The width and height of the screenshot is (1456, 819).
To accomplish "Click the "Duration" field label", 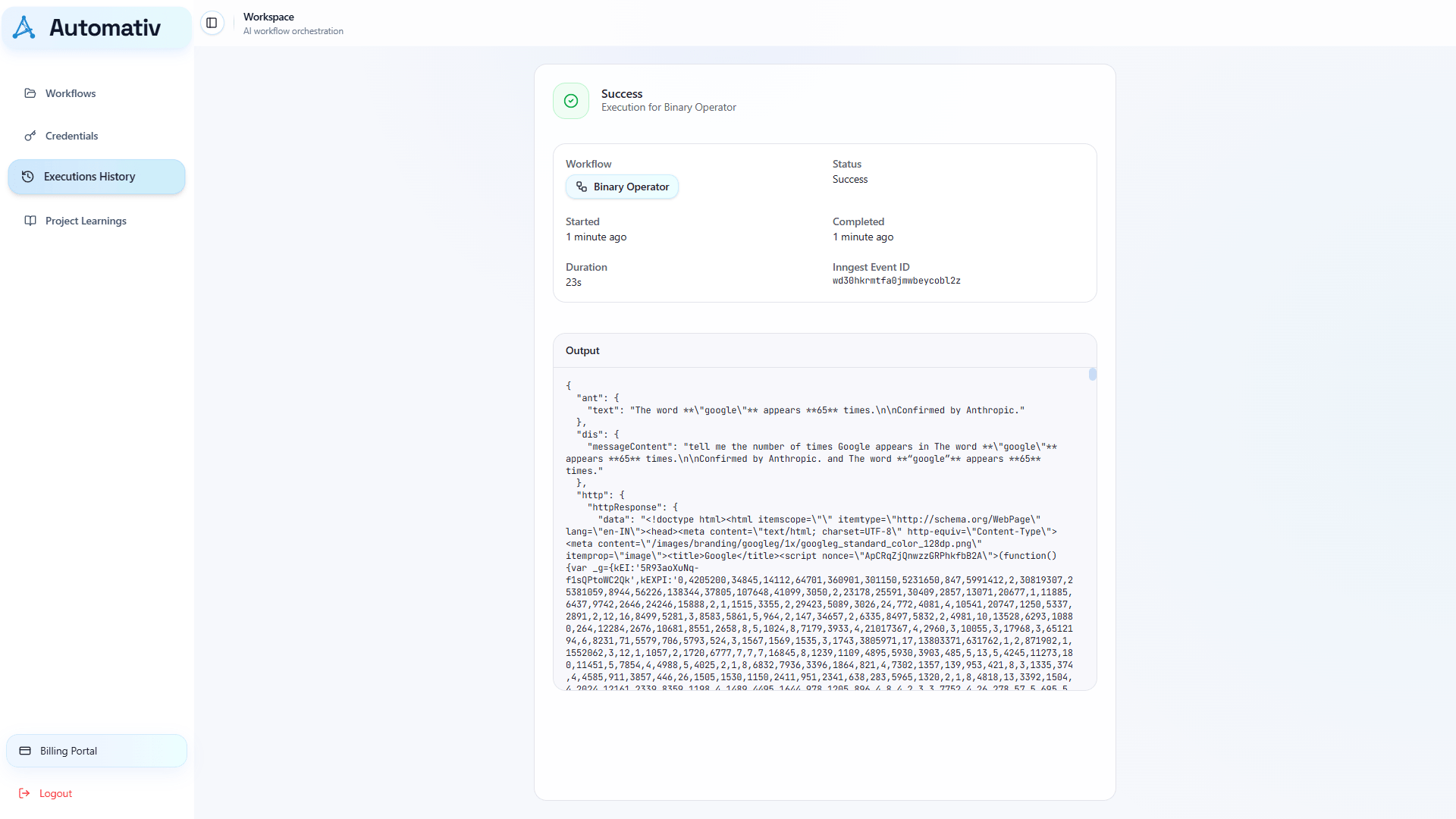I will [586, 267].
